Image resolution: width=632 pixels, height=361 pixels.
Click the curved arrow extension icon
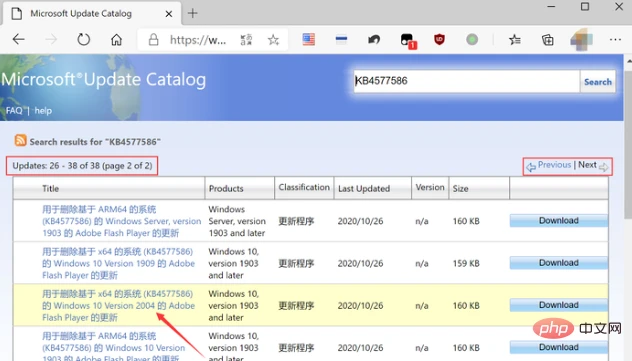374,39
